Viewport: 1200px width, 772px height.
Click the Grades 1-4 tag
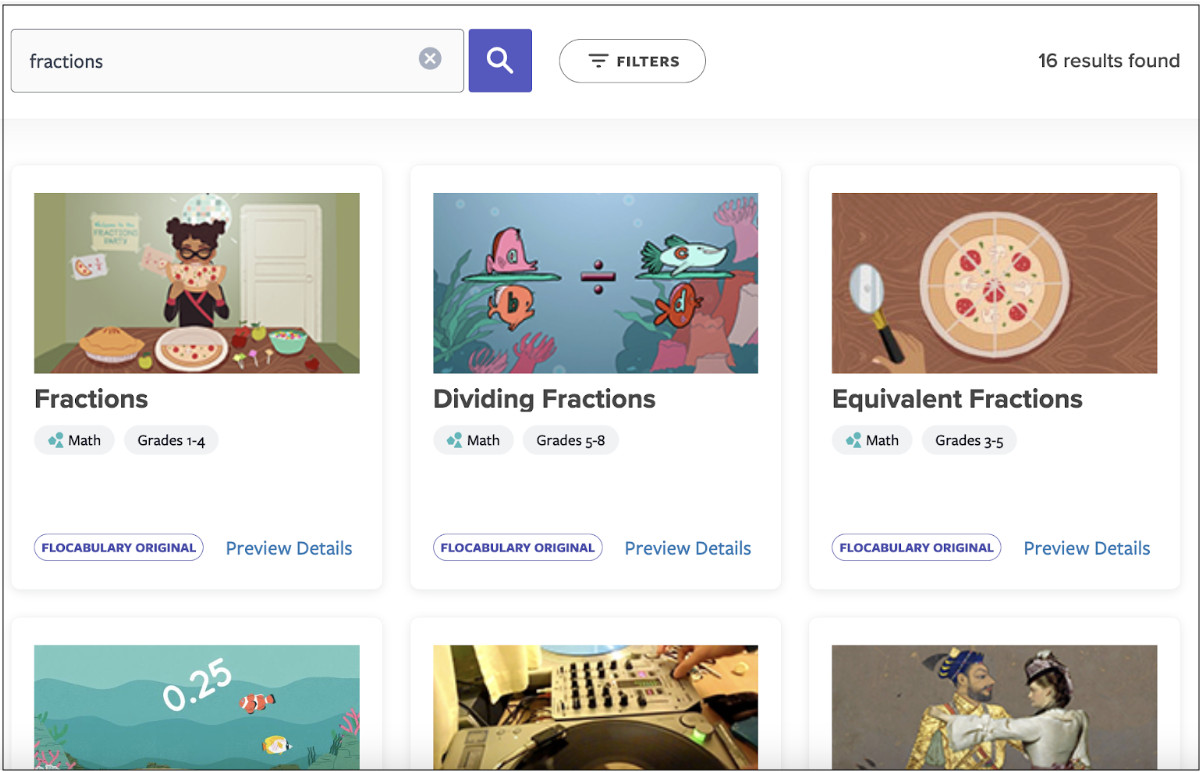[x=171, y=440]
